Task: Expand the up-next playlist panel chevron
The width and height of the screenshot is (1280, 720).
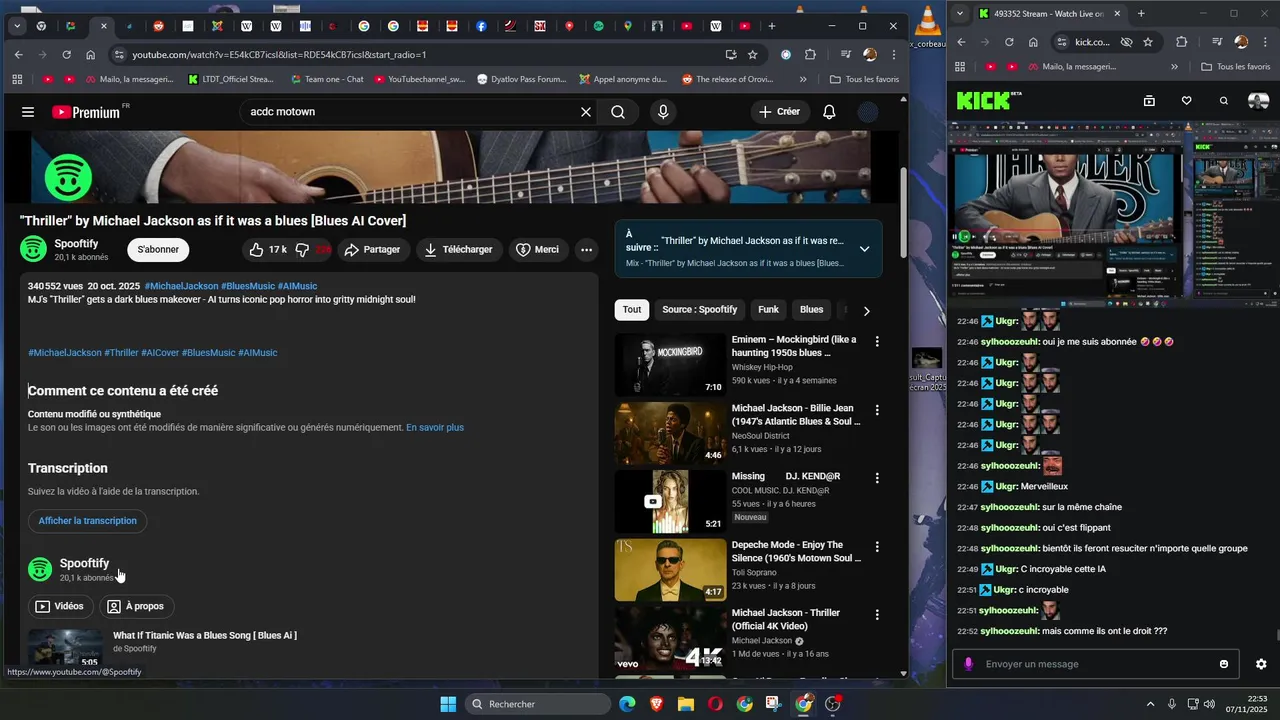Action: 864,249
